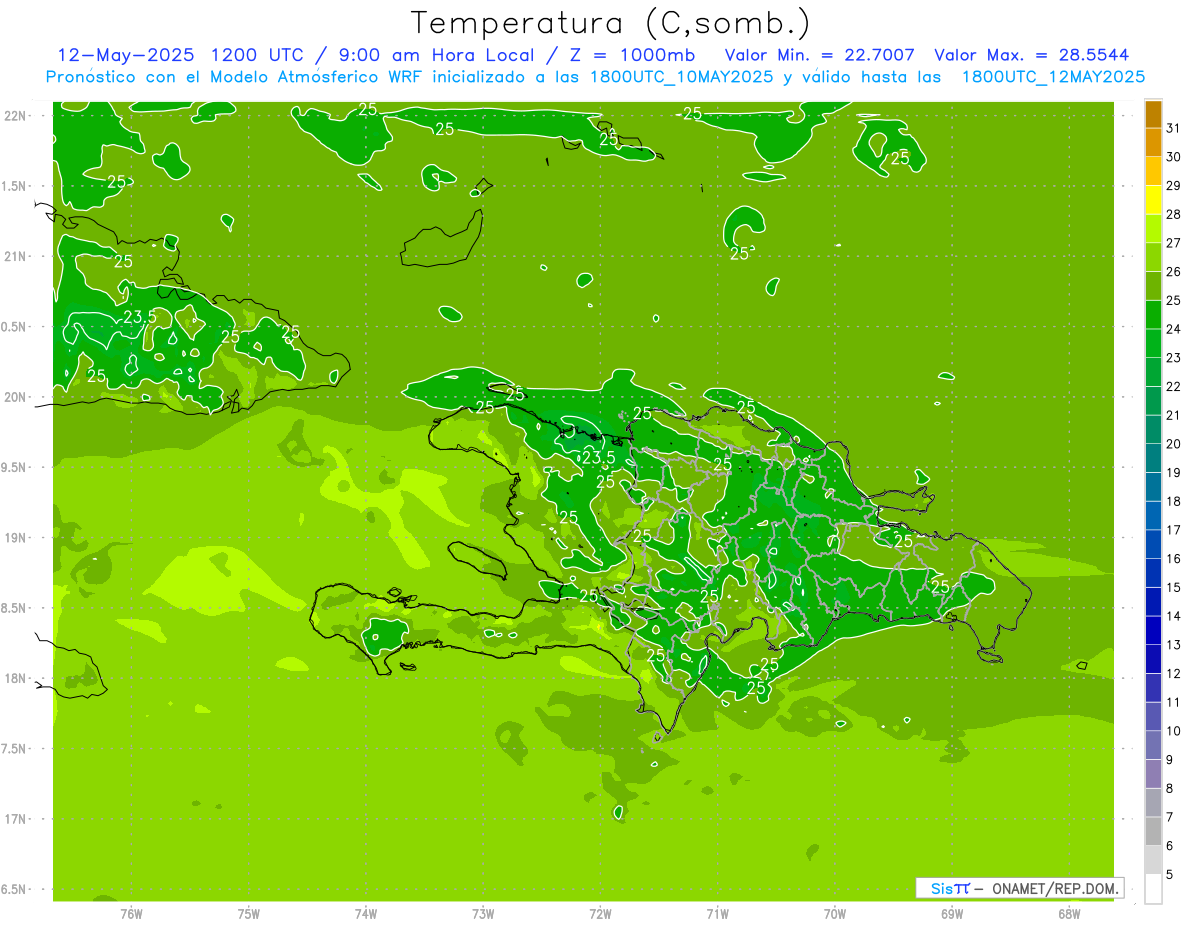Click the "31" value on the color scale
The width and height of the screenshot is (1200, 927).
click(x=1174, y=127)
